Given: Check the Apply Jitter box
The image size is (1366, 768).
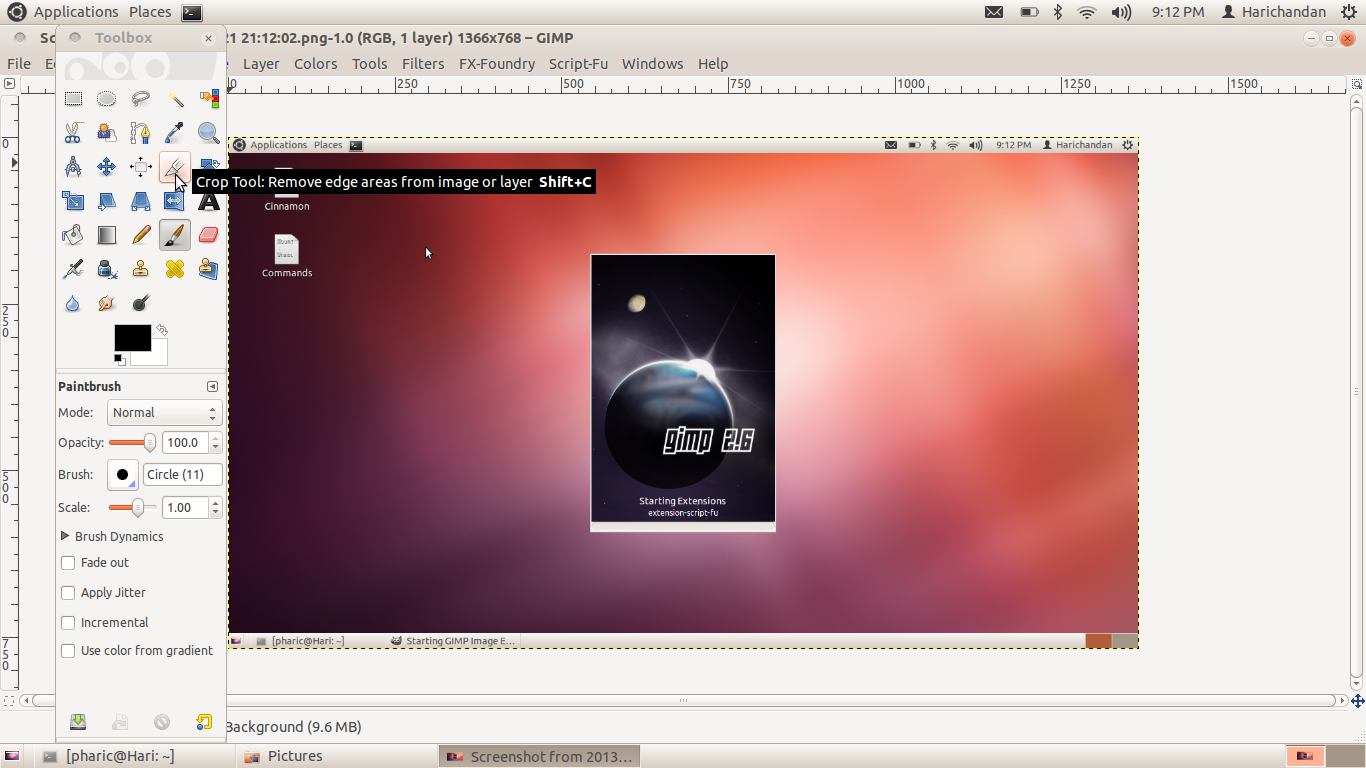Looking at the screenshot, I should click(68, 593).
